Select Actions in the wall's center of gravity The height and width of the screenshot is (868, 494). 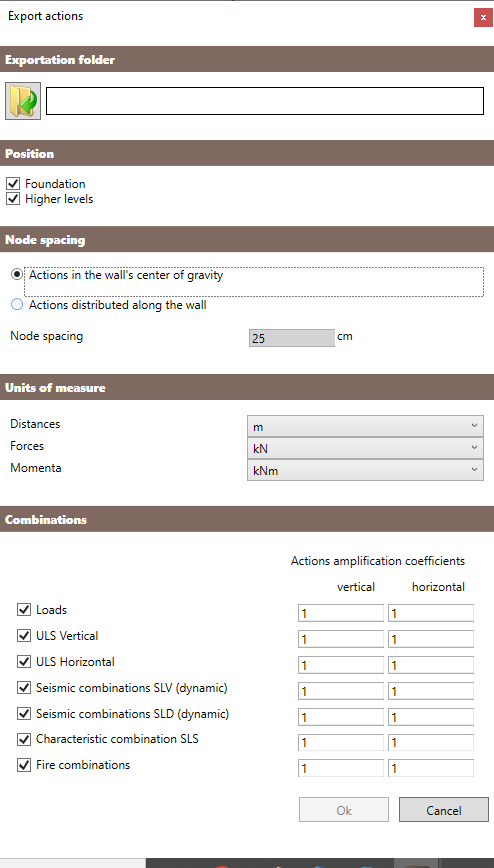point(17,275)
